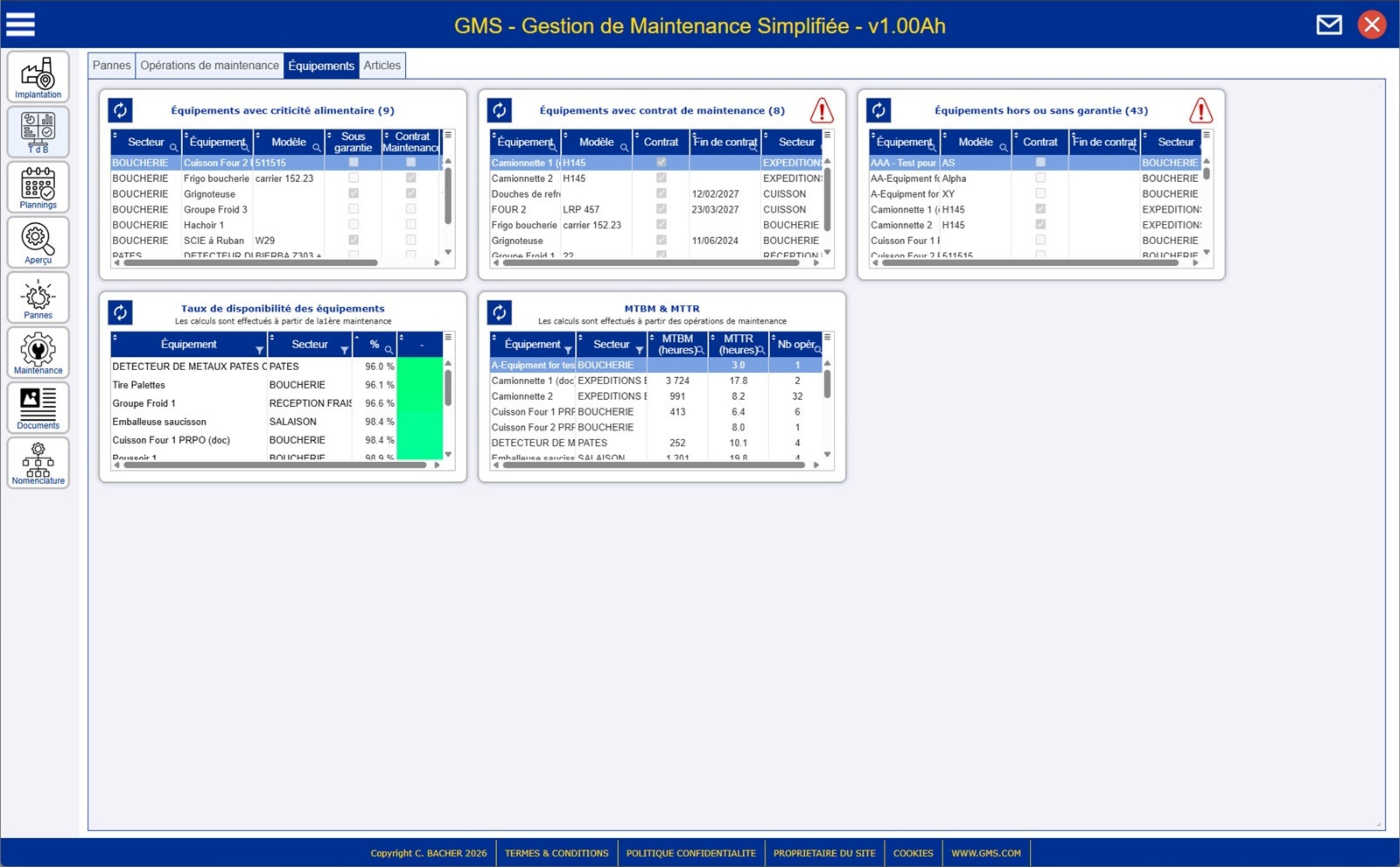Toggle Sous garantie checkbox for Grignoteuse
This screenshot has width=1400, height=867.
coord(353,193)
